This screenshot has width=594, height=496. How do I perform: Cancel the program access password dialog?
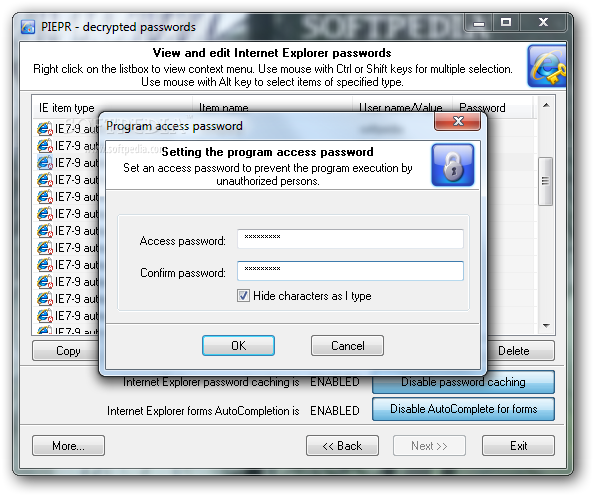coord(347,346)
